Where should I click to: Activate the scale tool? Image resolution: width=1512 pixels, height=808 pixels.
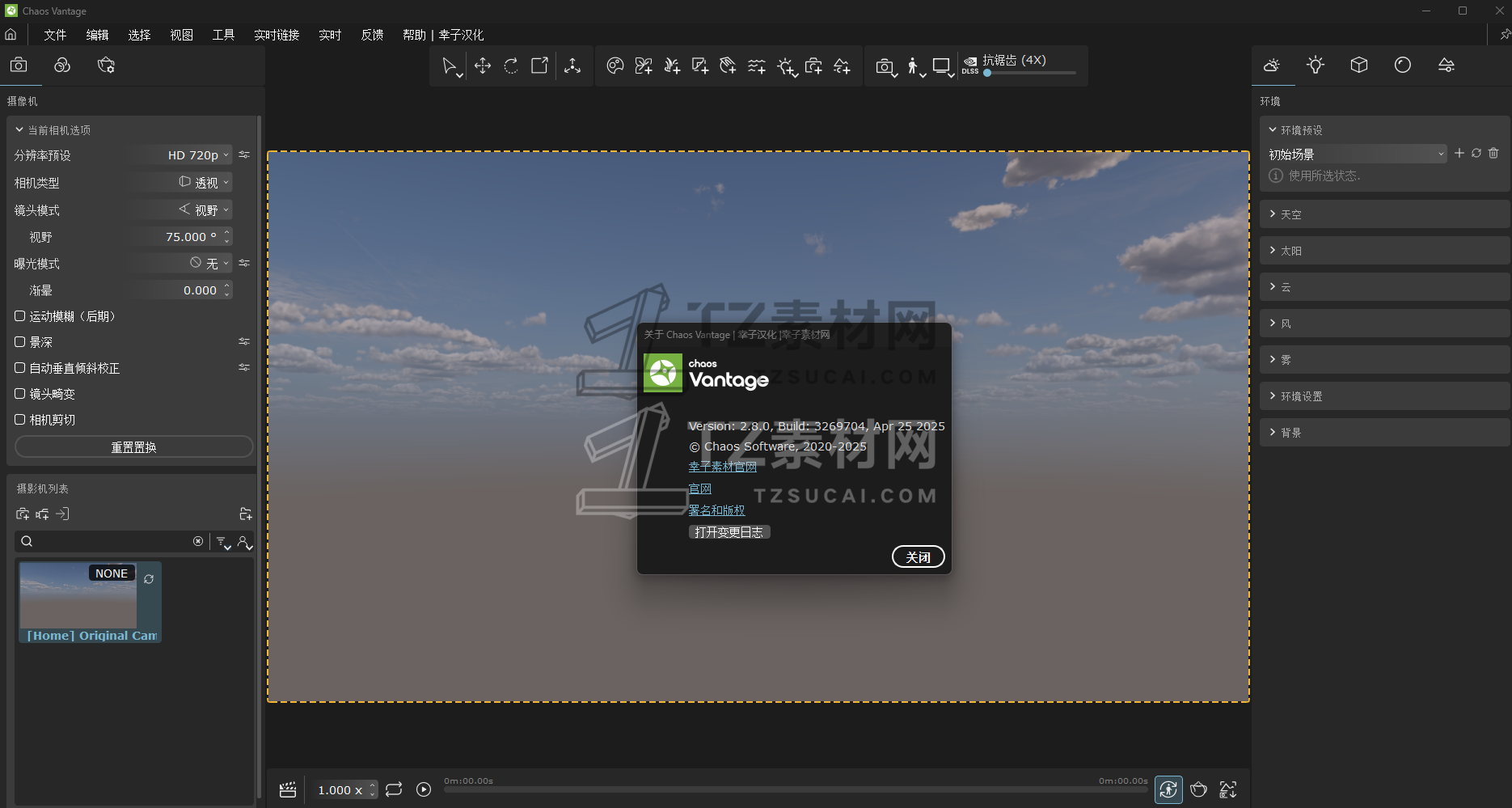(539, 66)
